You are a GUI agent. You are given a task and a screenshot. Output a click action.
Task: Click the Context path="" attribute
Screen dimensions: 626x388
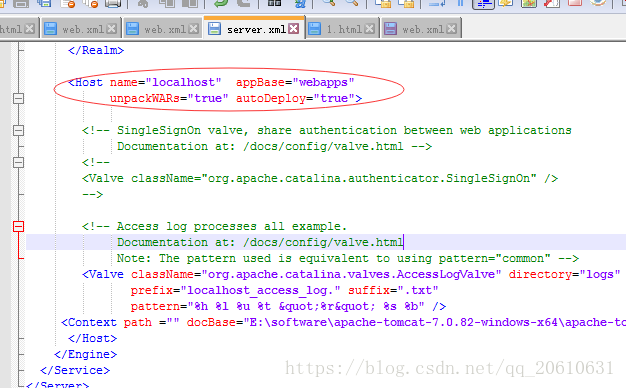click(x=152, y=322)
